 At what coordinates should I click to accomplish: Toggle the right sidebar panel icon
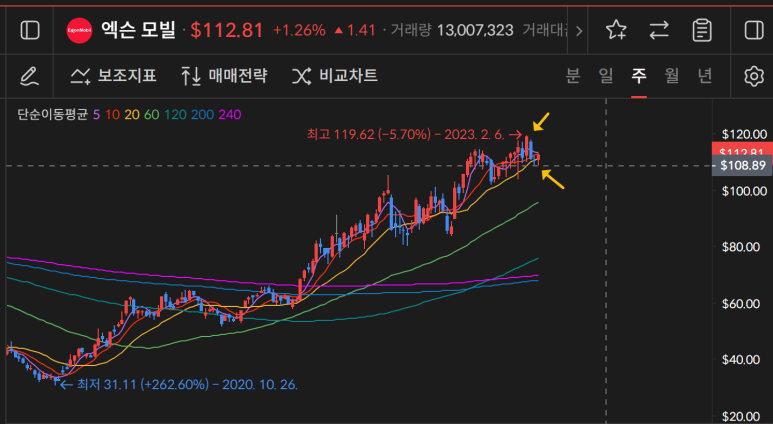click(x=753, y=31)
